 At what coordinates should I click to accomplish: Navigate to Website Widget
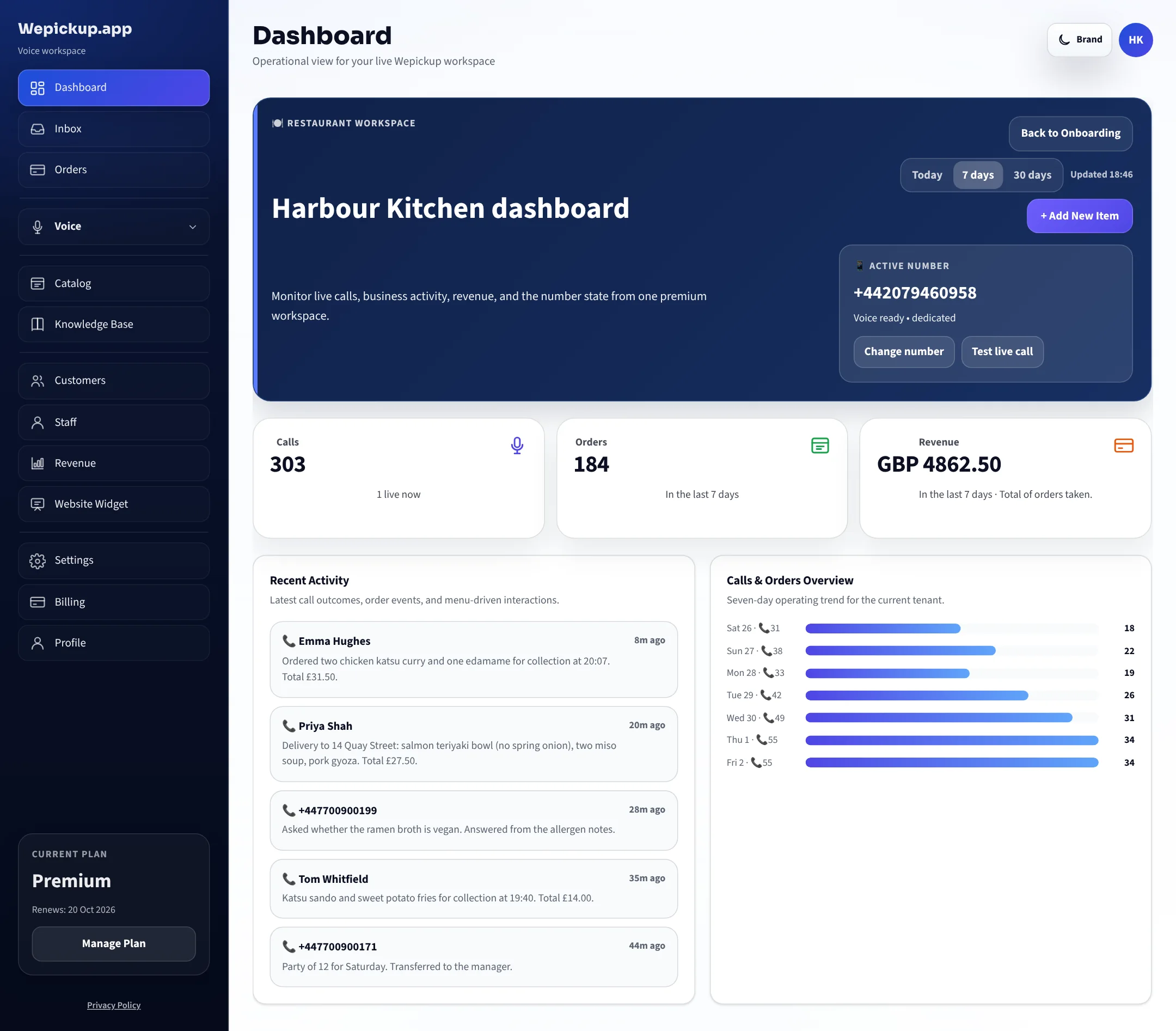click(x=114, y=504)
